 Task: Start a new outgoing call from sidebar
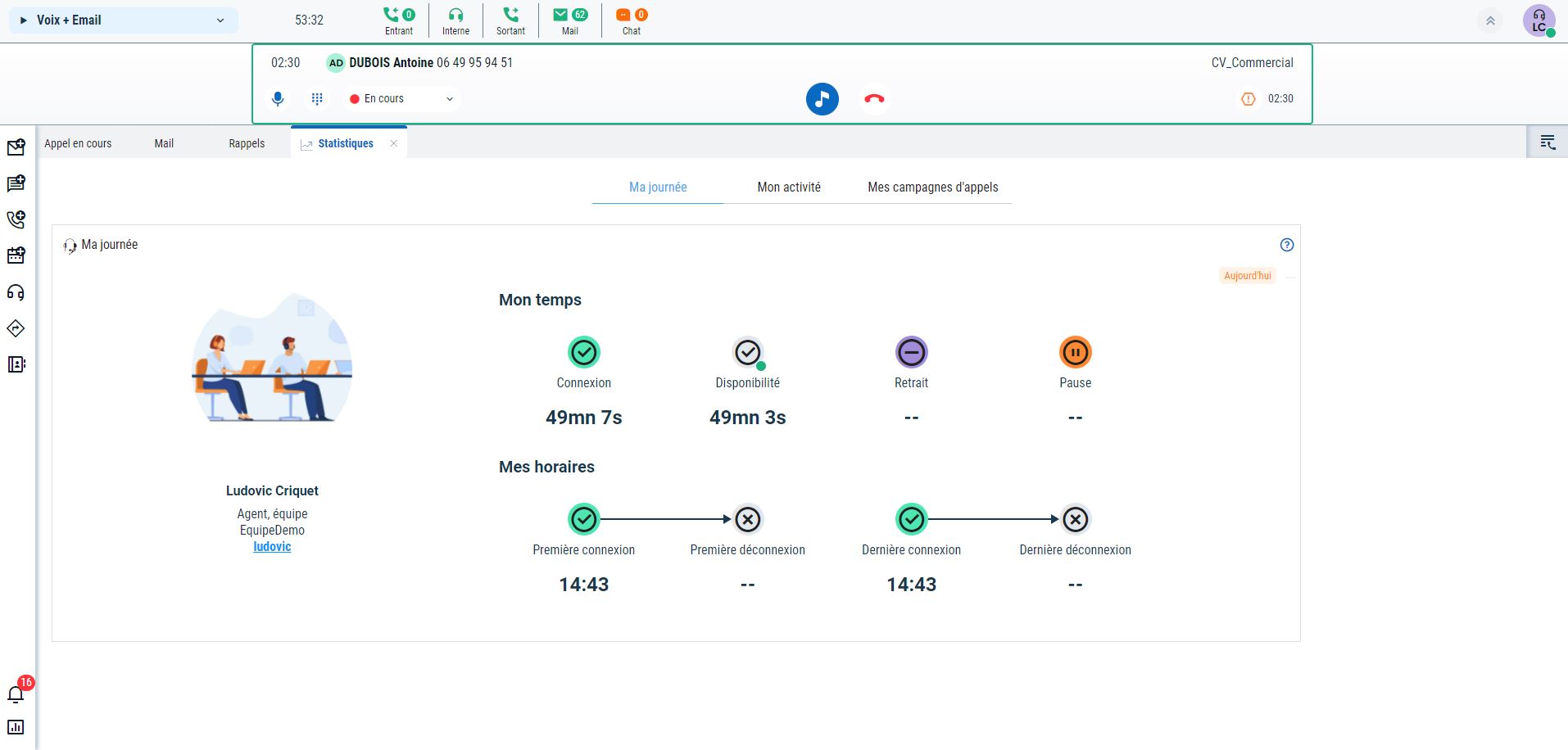pos(16,219)
